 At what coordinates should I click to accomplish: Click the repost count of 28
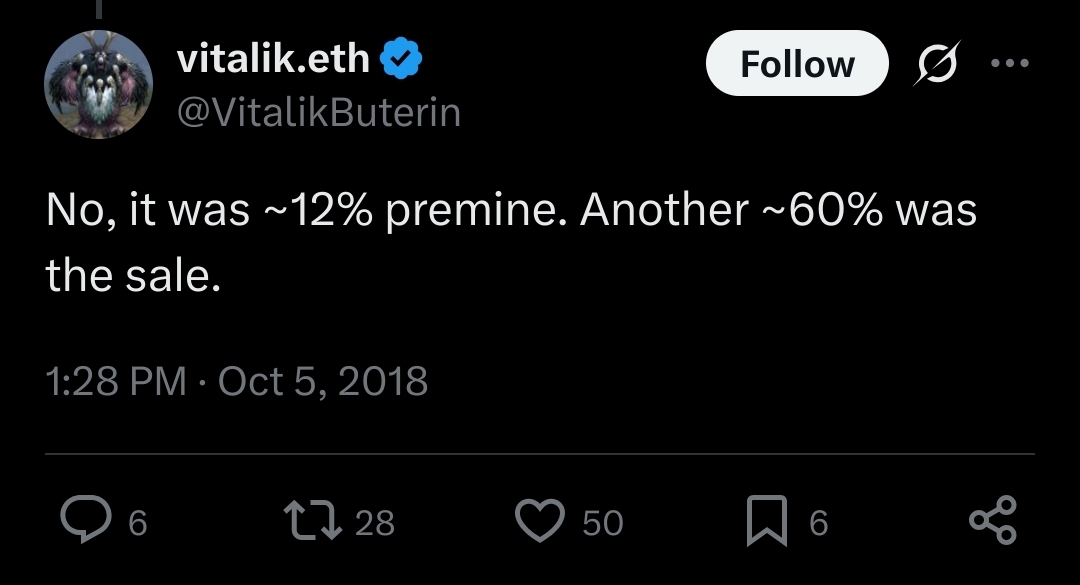[x=375, y=523]
